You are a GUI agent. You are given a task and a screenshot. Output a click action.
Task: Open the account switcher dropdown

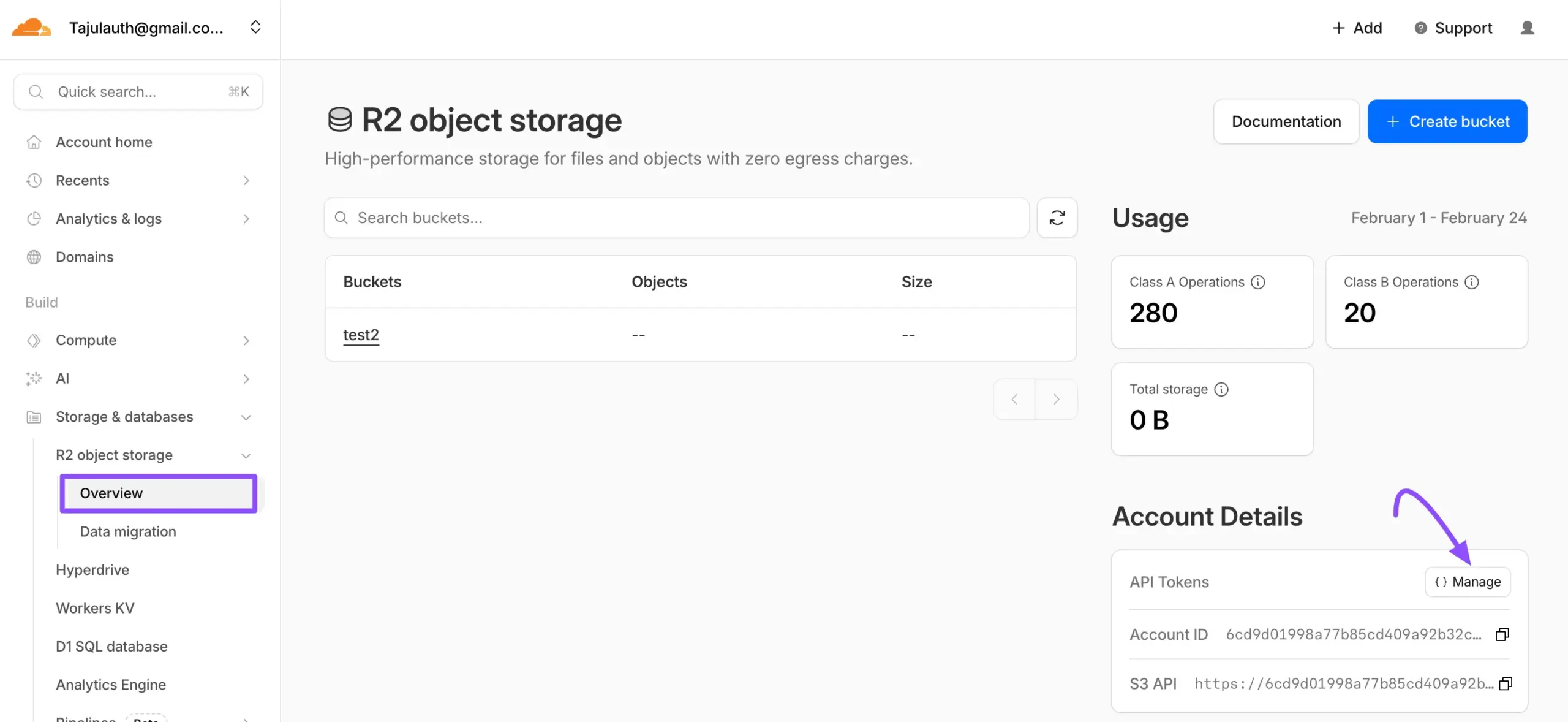click(x=255, y=28)
